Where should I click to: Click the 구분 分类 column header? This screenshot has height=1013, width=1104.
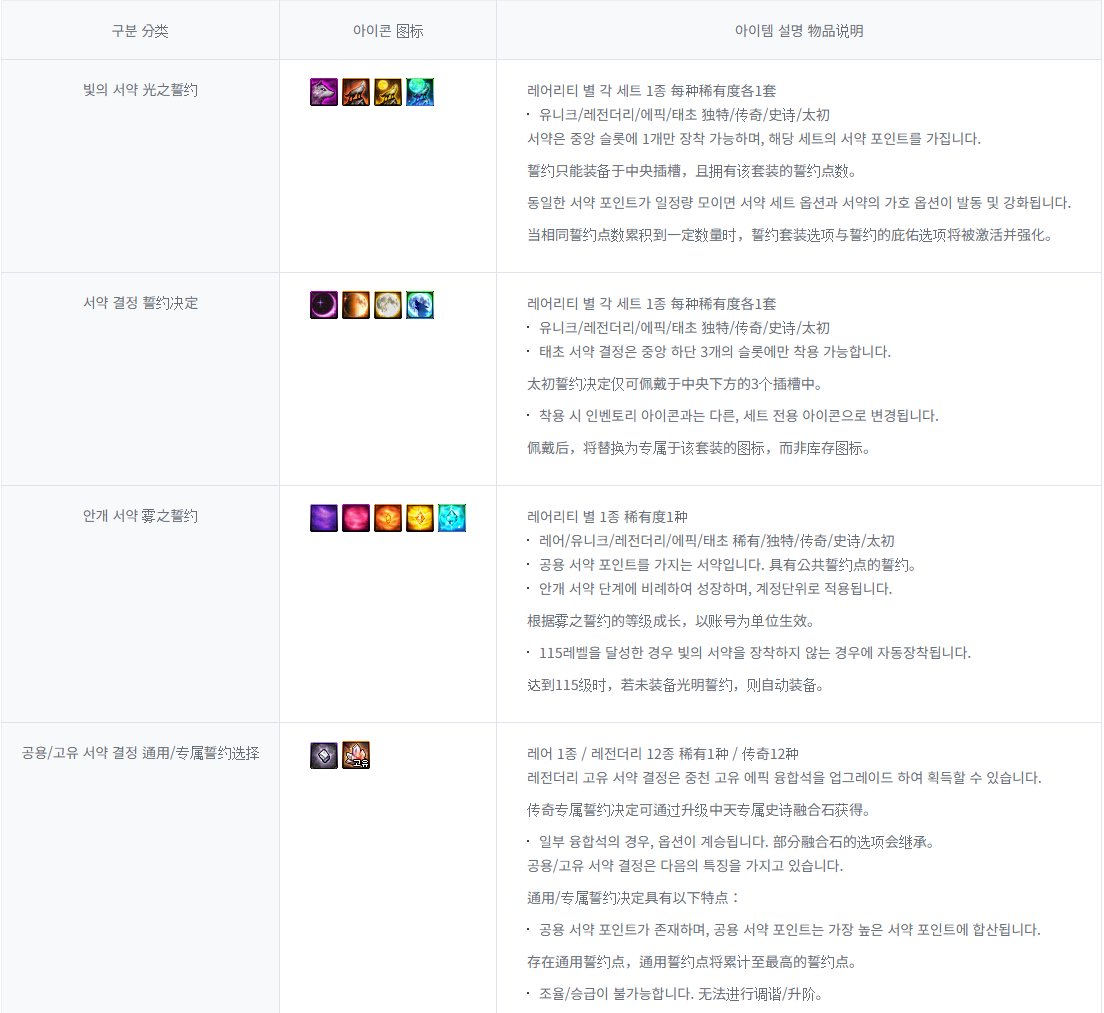point(140,31)
